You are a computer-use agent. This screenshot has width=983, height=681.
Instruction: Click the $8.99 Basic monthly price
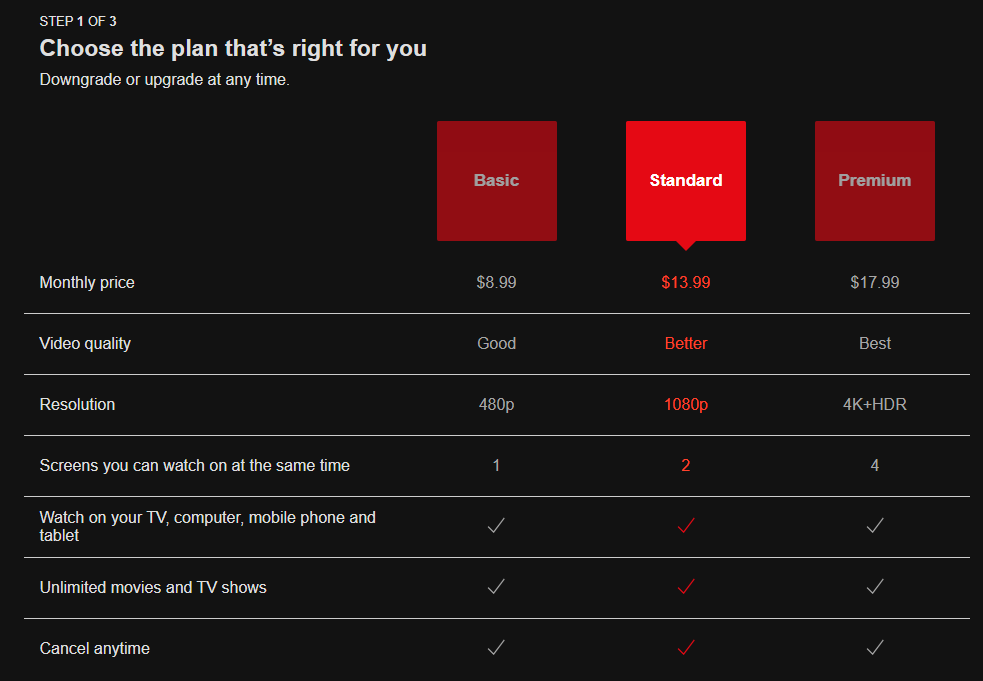496,282
